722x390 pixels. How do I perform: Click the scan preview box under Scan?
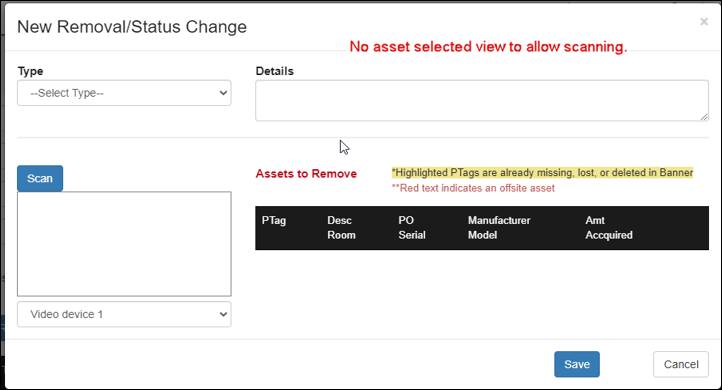tap(124, 244)
